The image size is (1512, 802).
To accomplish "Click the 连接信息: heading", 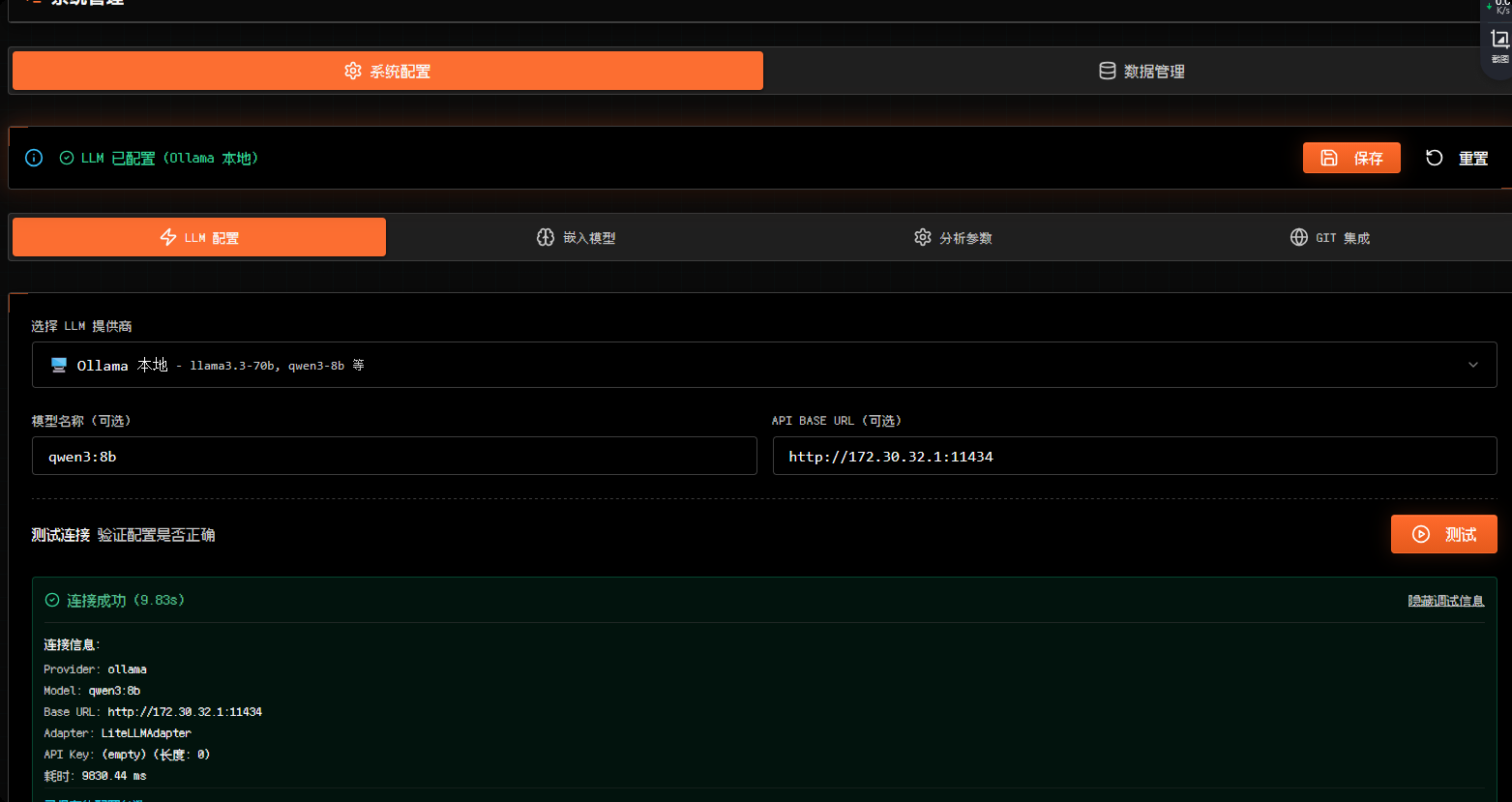I will [x=72, y=644].
